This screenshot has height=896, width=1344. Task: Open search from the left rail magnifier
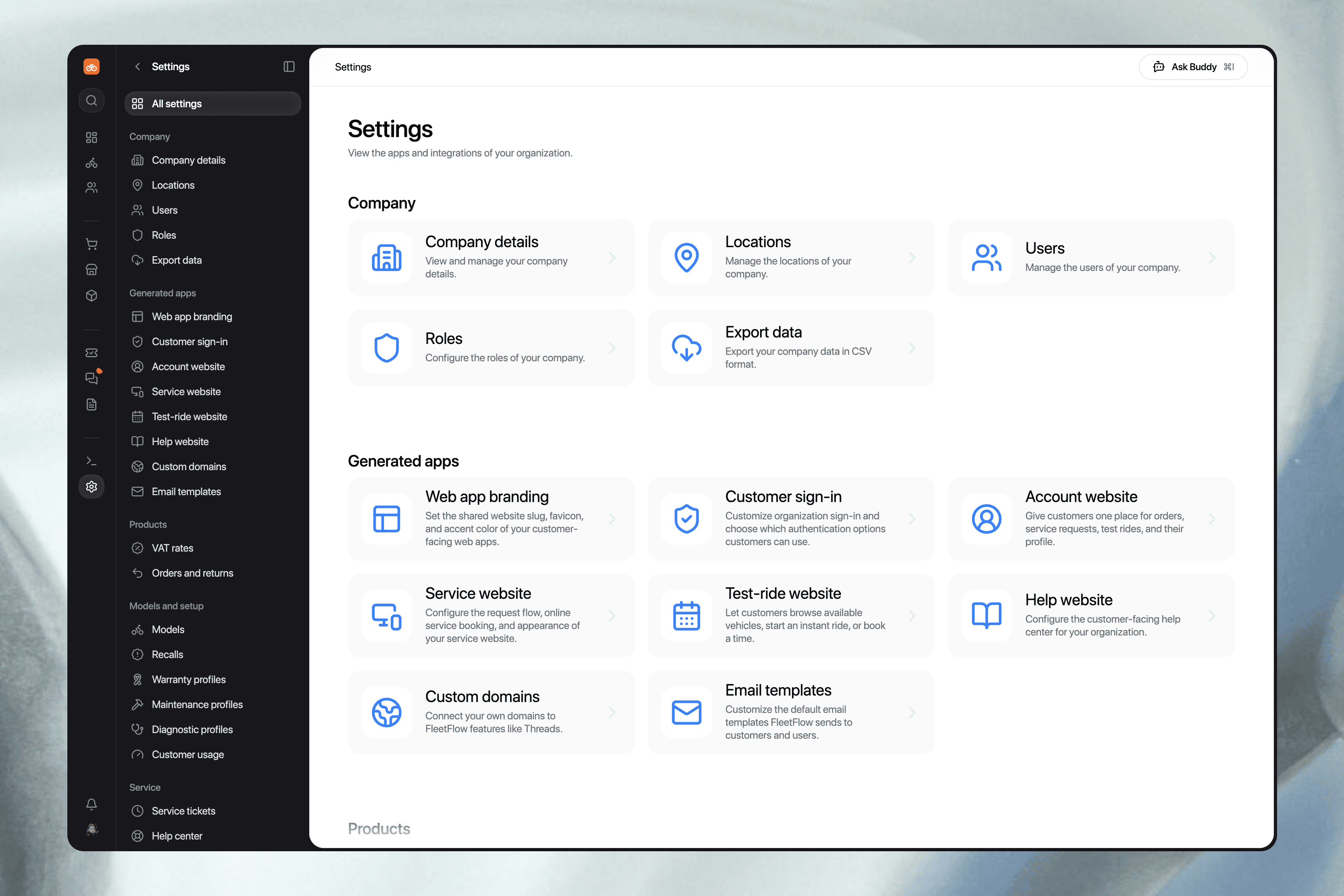tap(92, 100)
